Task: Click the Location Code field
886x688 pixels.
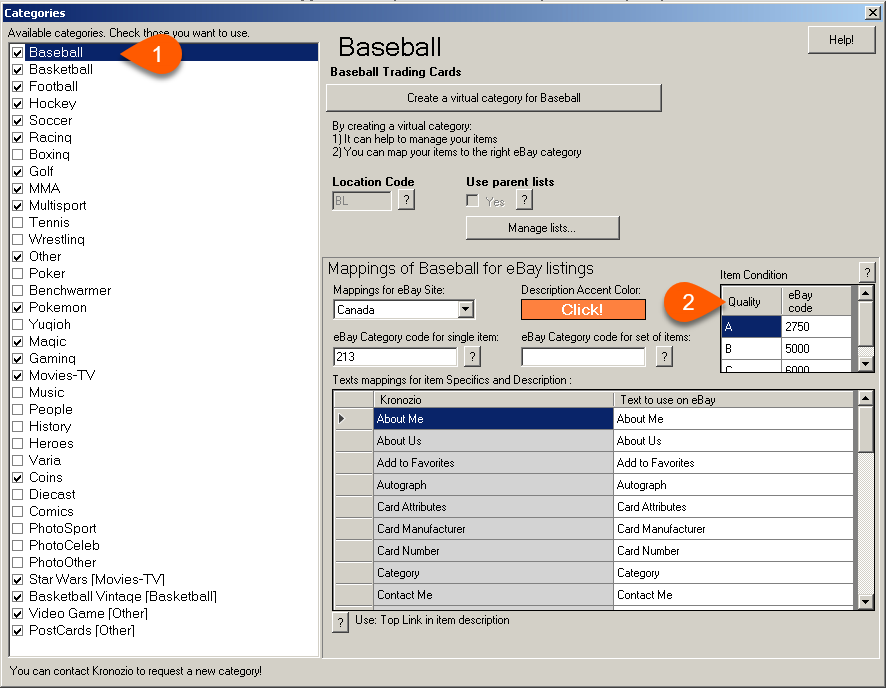Action: (x=362, y=201)
